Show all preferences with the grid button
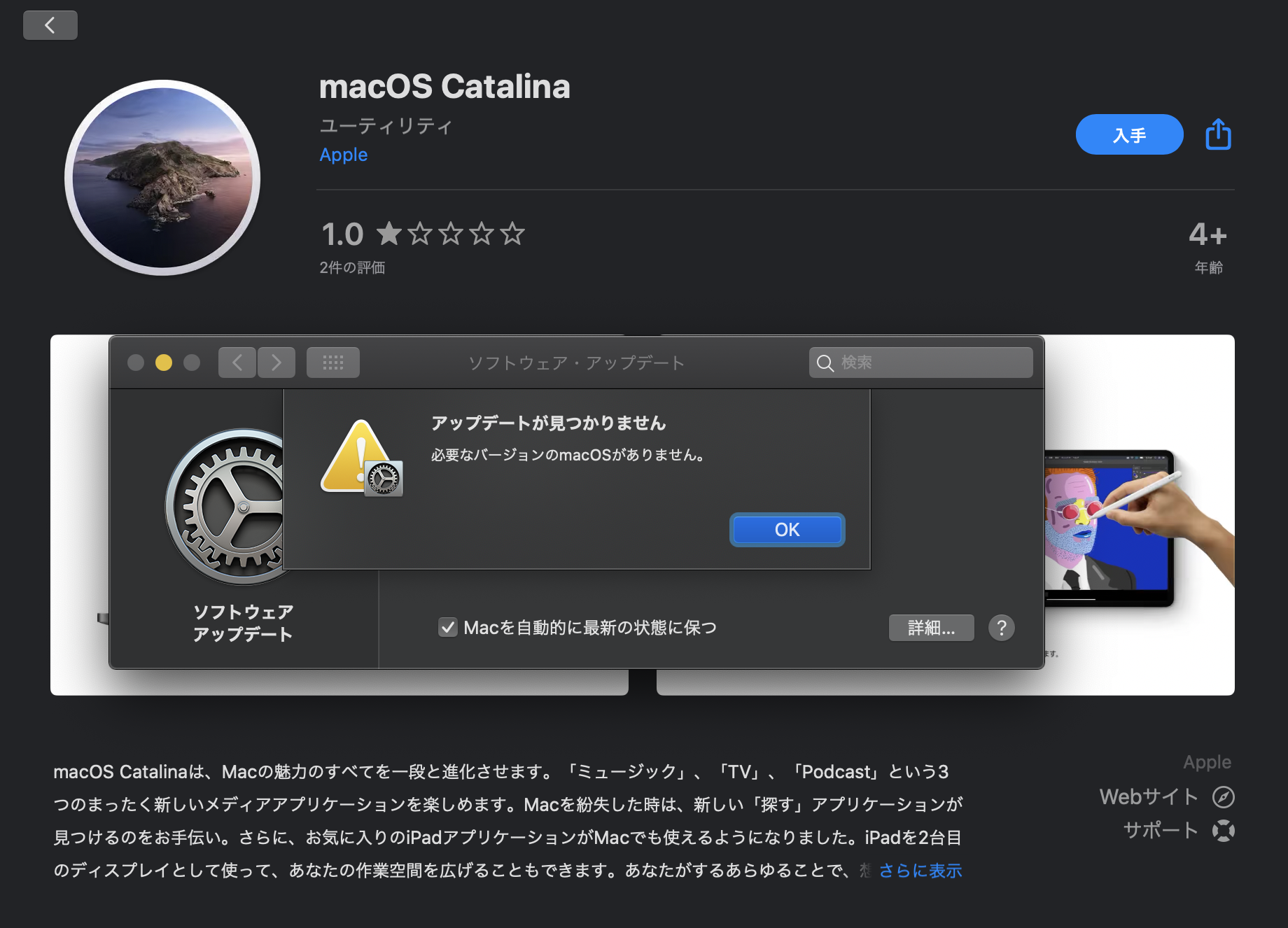The image size is (1288, 928). click(x=333, y=363)
